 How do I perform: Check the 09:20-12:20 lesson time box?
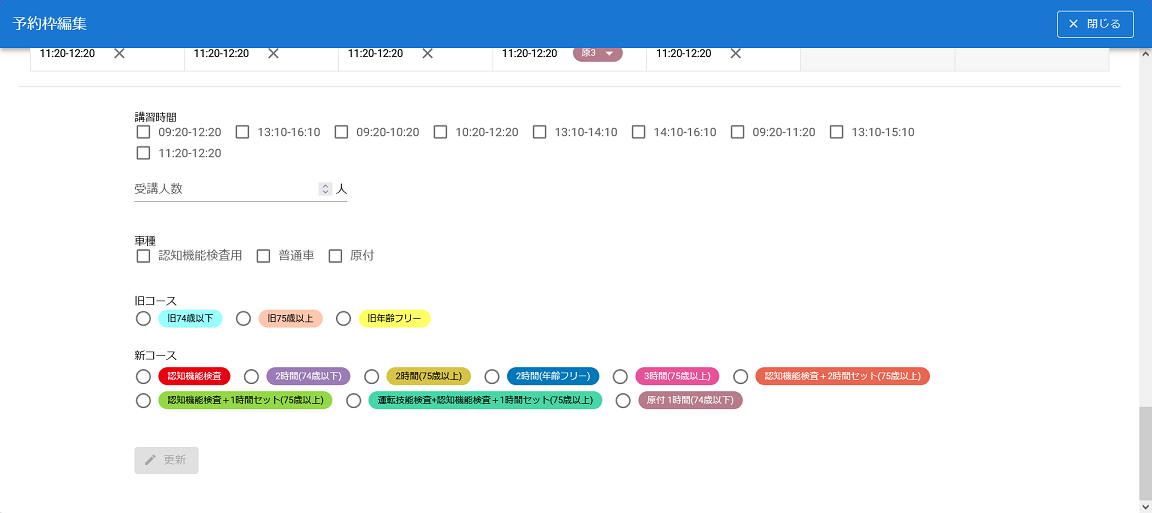(x=143, y=132)
